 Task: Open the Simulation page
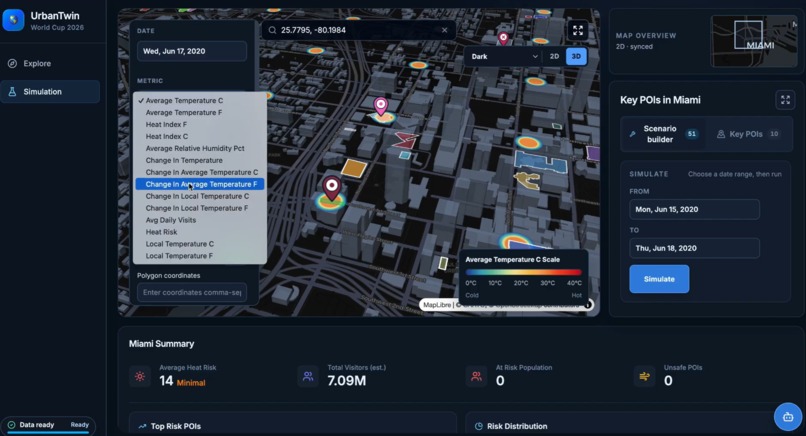pos(50,92)
